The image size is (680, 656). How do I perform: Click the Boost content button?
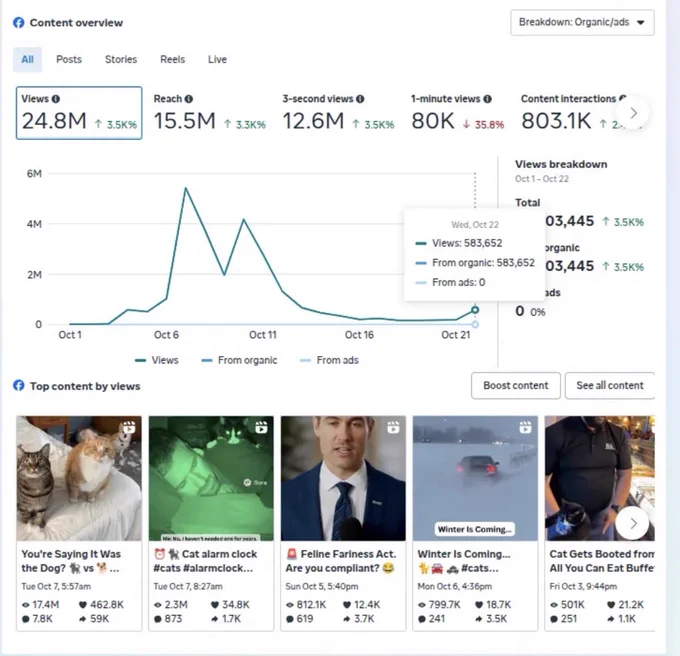point(516,385)
